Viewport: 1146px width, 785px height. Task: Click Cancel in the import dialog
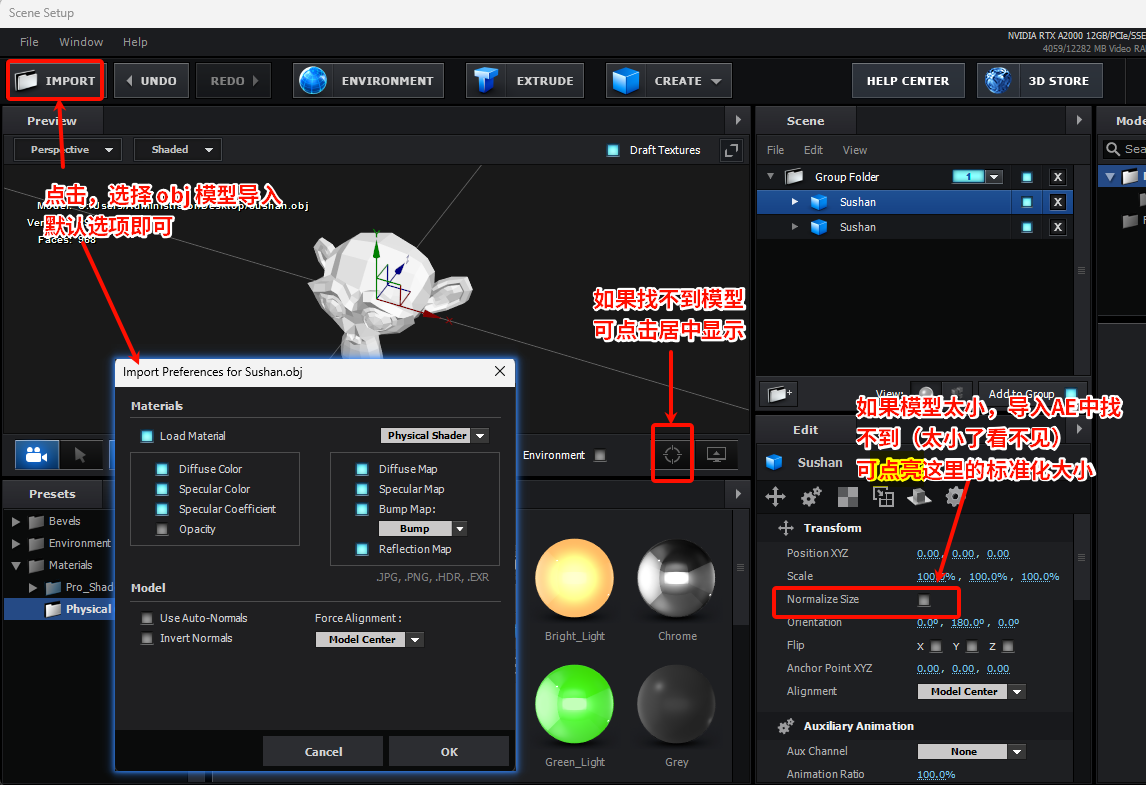point(323,751)
